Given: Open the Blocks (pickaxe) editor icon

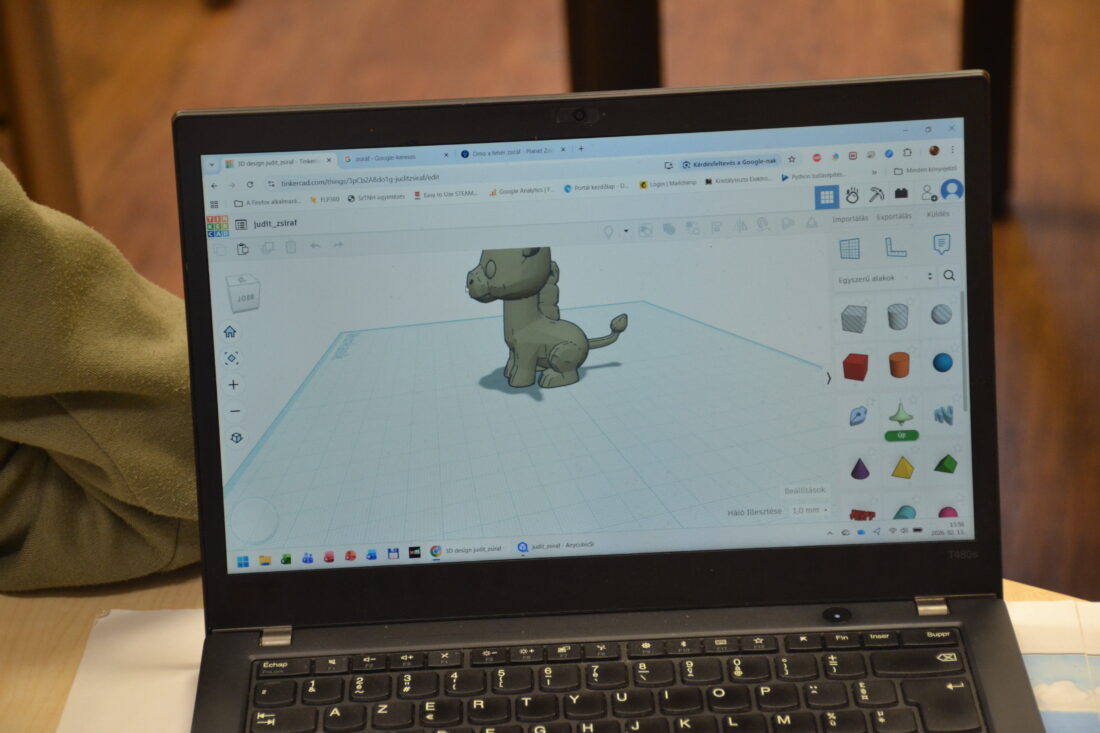Looking at the screenshot, I should coord(876,195).
